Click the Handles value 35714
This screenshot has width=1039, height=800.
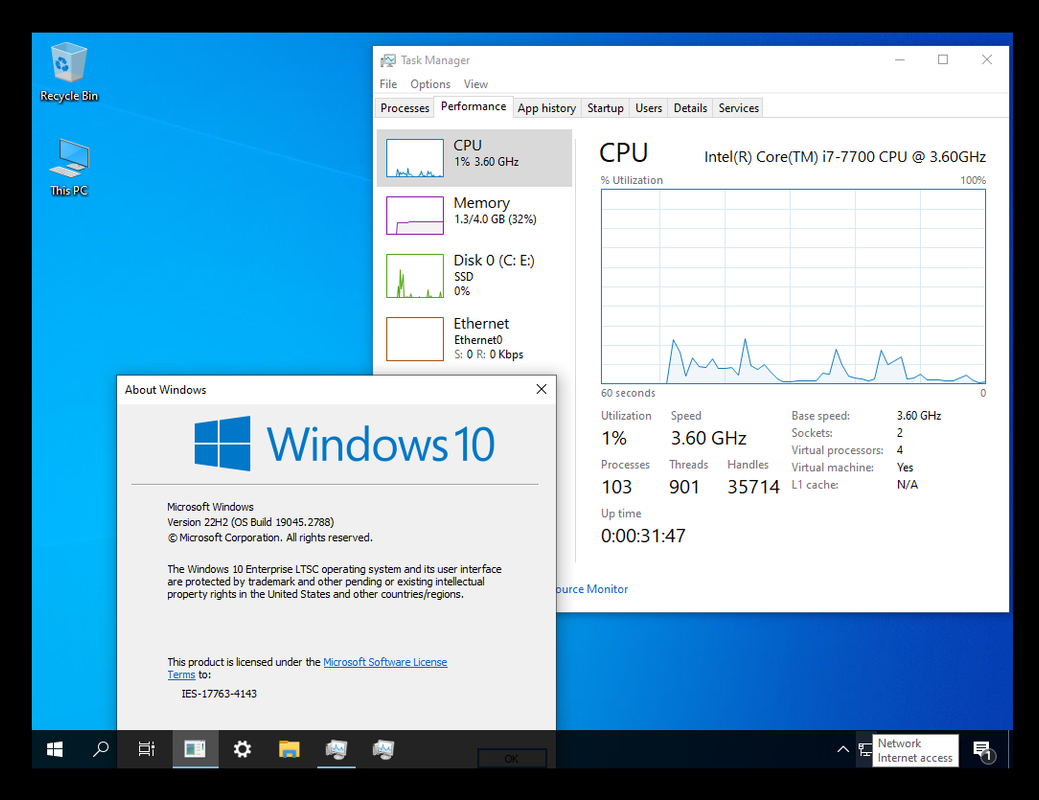coord(753,487)
